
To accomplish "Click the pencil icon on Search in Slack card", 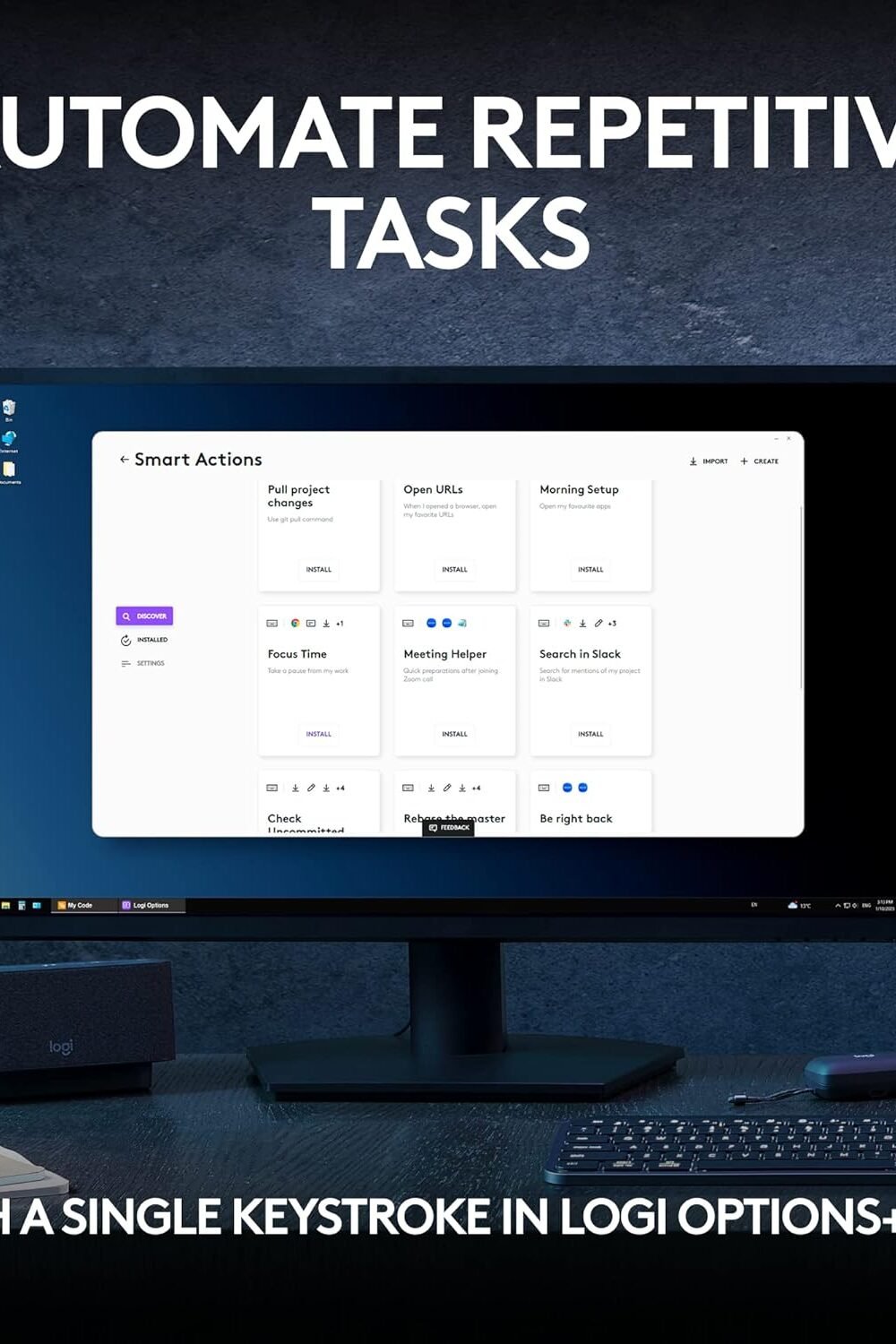I will 598,624.
